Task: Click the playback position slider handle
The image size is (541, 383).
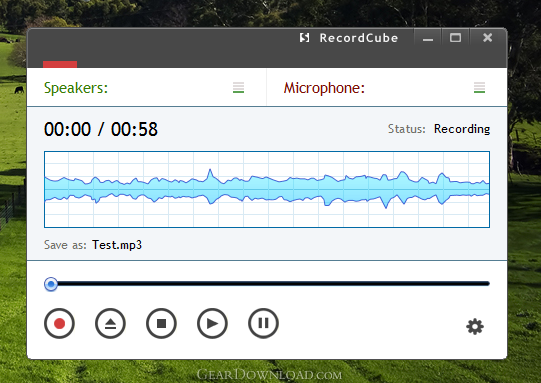Action: (x=51, y=284)
